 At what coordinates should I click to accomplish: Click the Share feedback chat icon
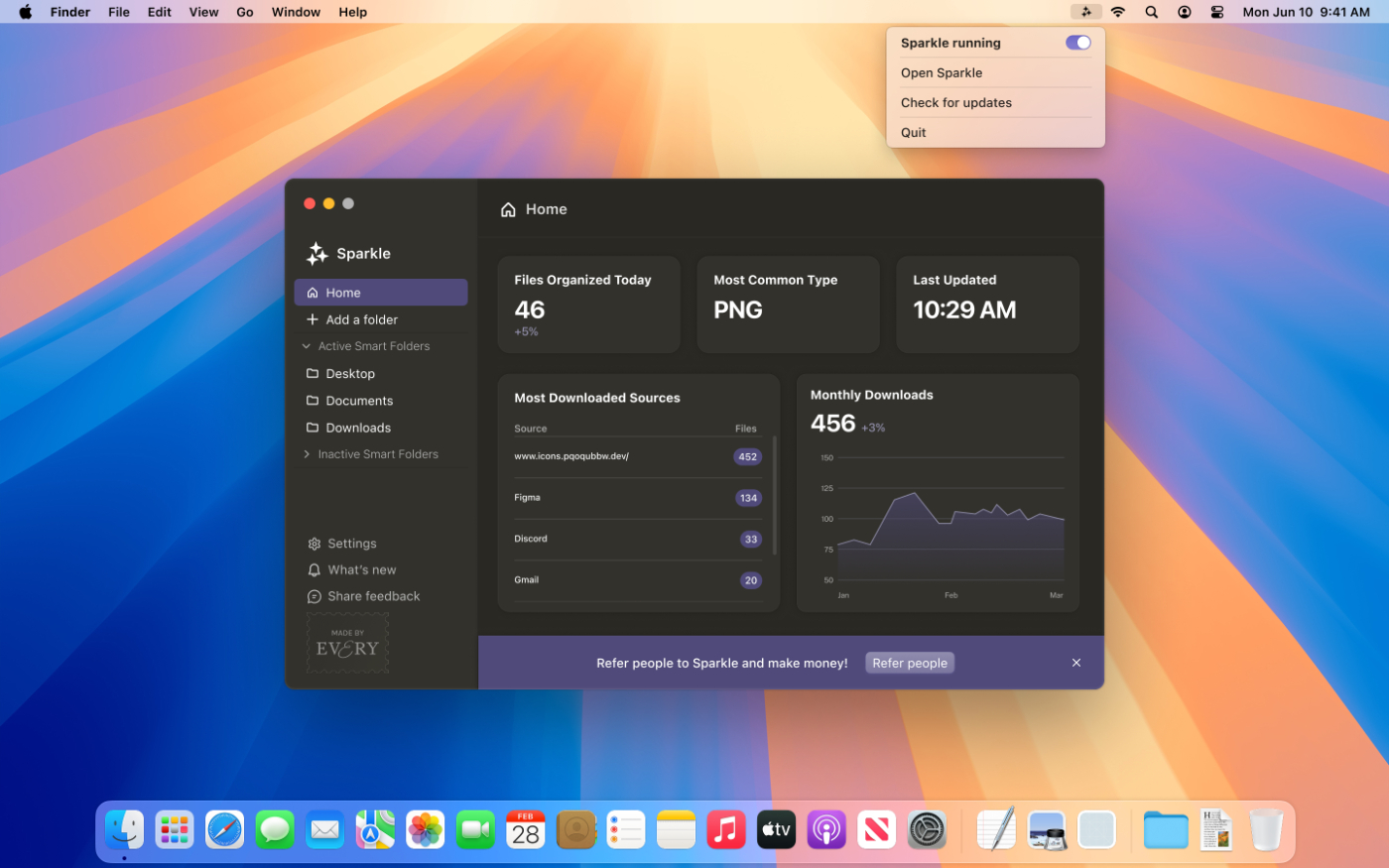pos(315,597)
